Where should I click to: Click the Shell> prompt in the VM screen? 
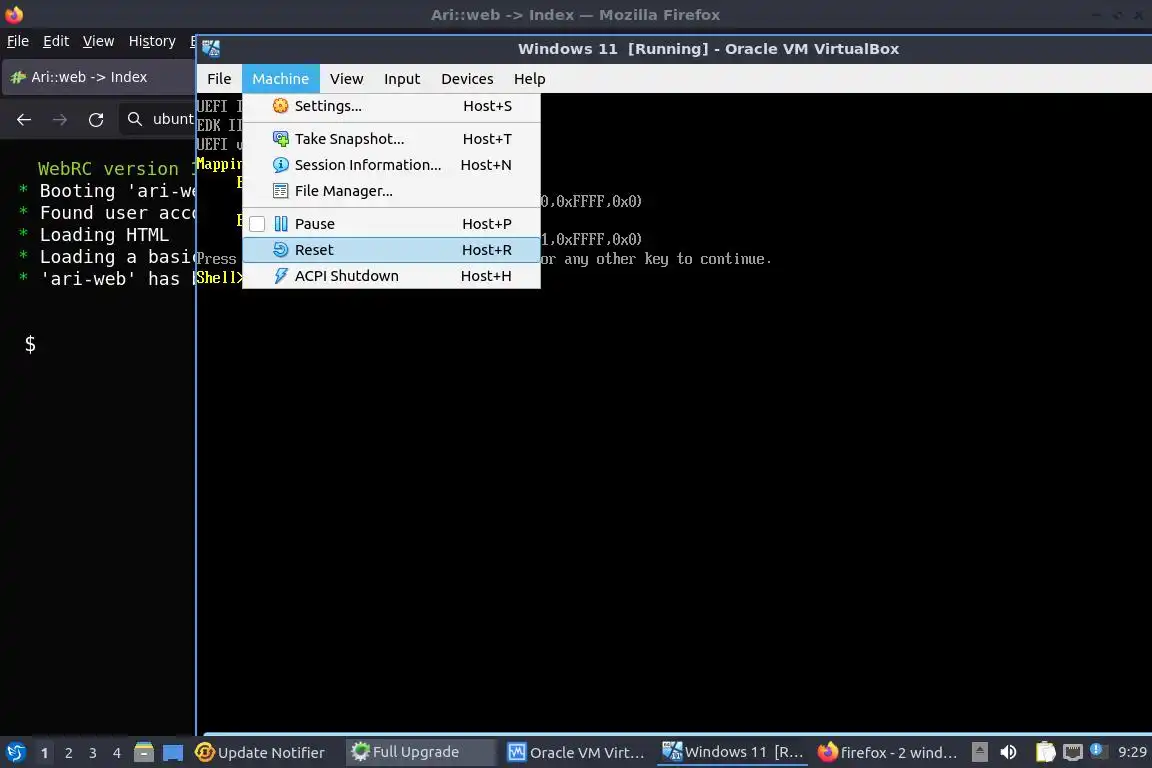tap(219, 278)
